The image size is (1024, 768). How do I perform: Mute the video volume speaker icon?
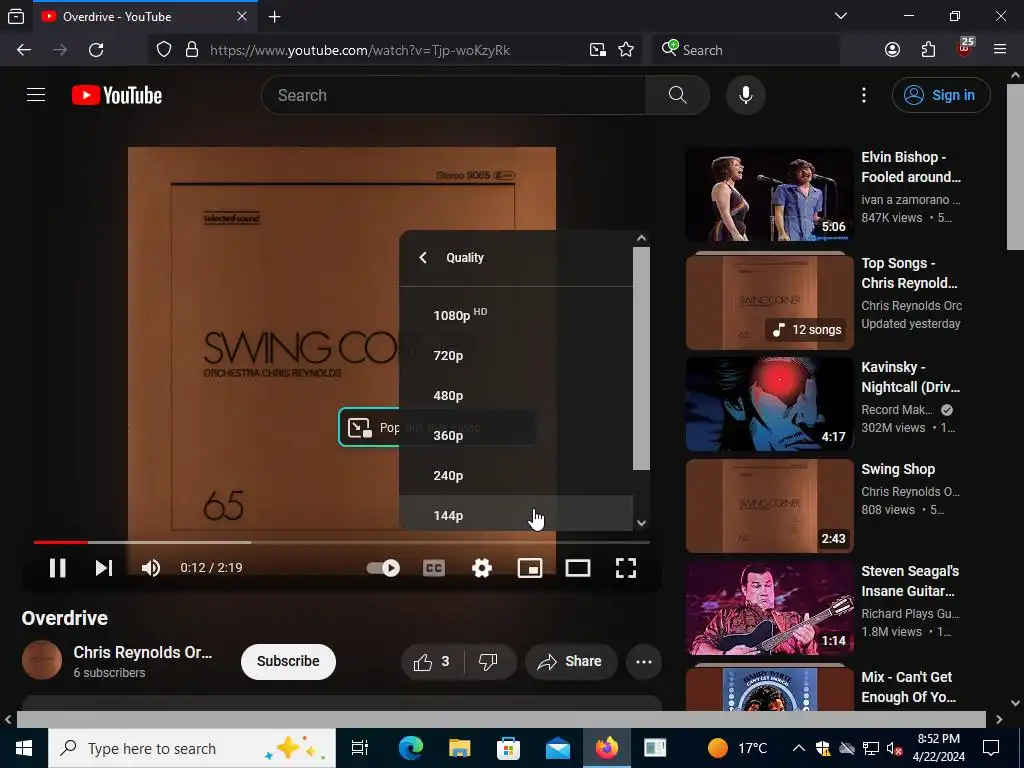point(151,568)
